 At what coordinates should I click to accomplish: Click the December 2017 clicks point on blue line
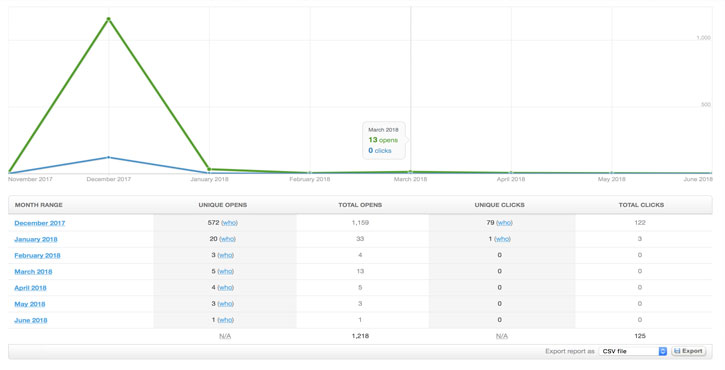(x=109, y=157)
